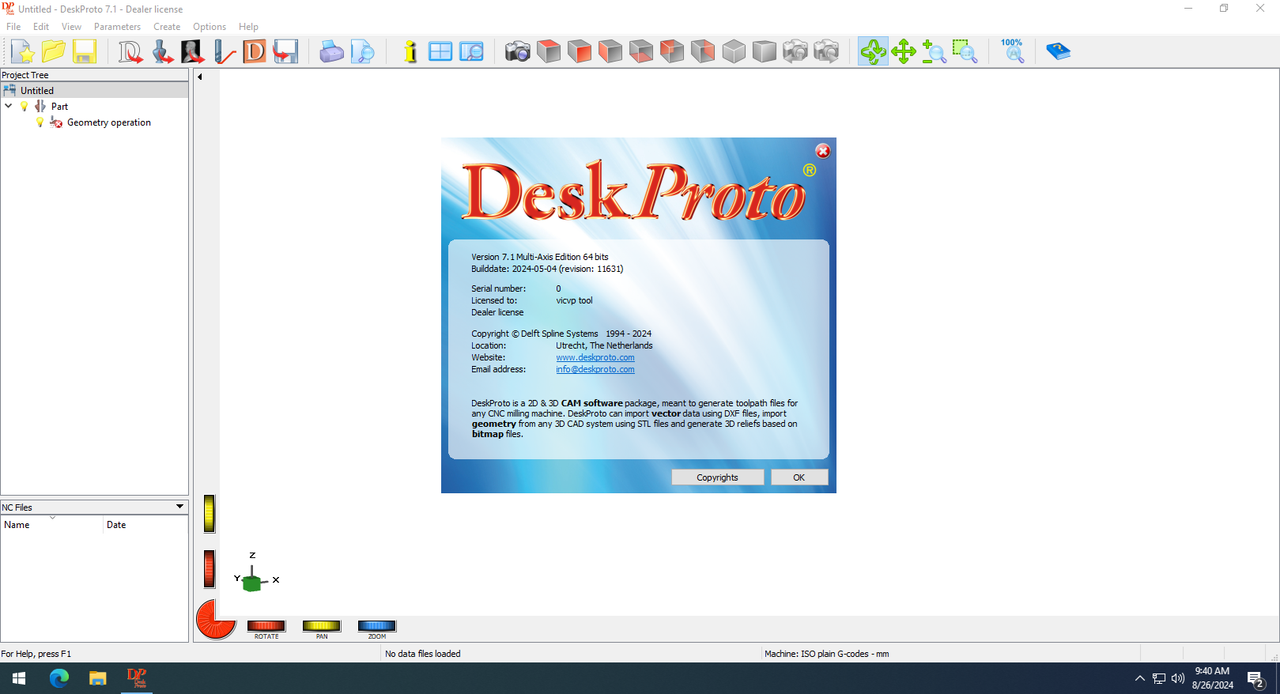The width and height of the screenshot is (1280, 694).
Task: Open the File menu
Action: coord(14,26)
